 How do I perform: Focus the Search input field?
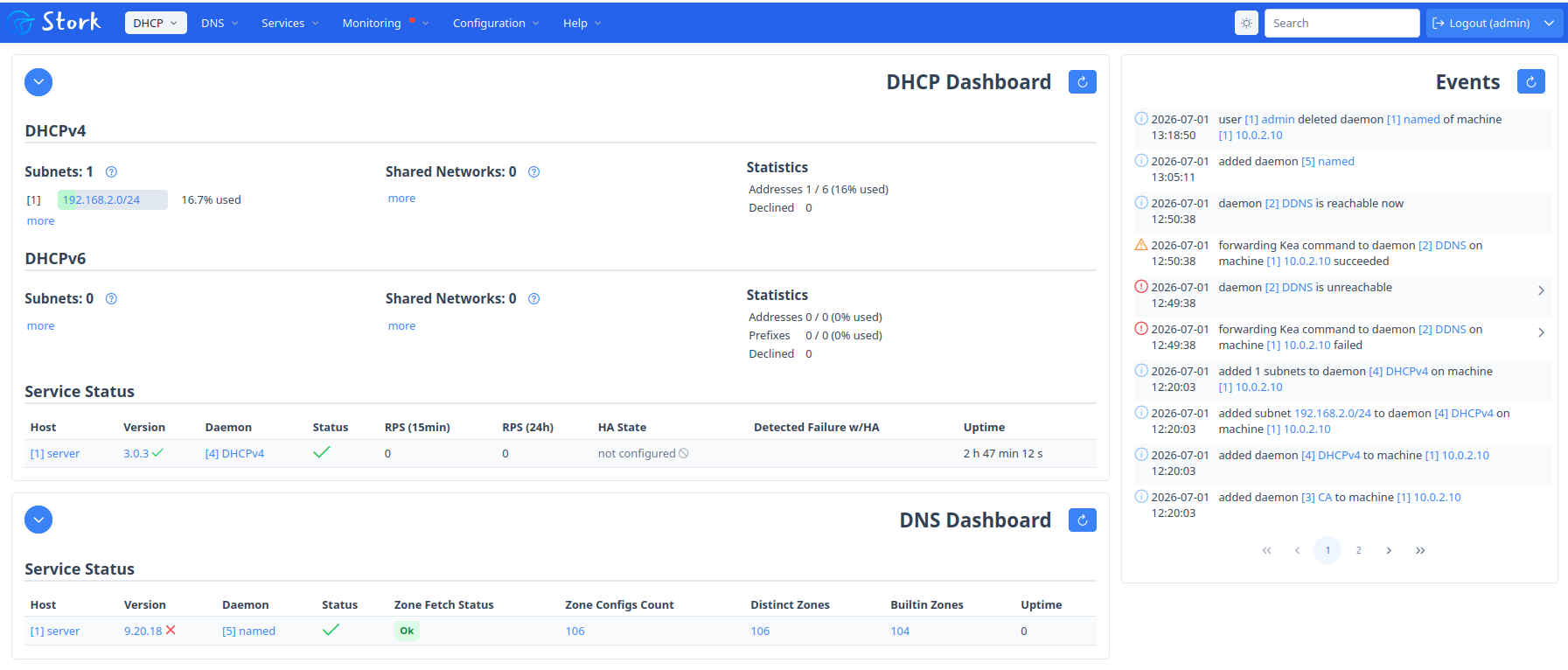point(1342,23)
